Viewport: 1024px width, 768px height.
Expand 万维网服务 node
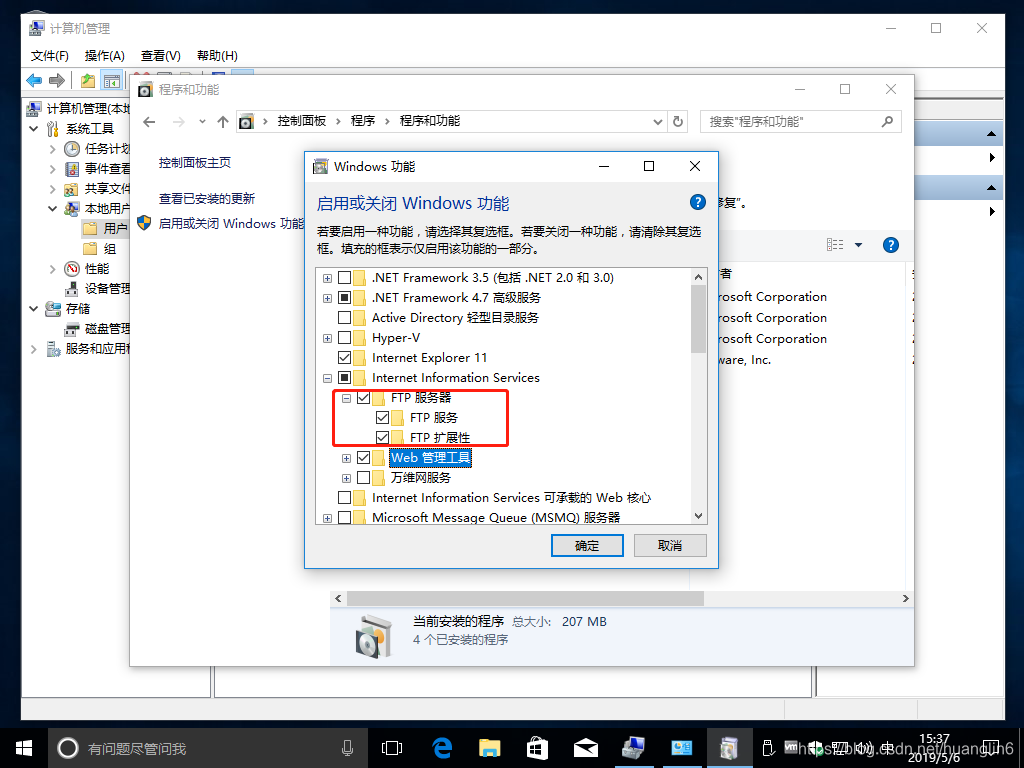(x=347, y=478)
